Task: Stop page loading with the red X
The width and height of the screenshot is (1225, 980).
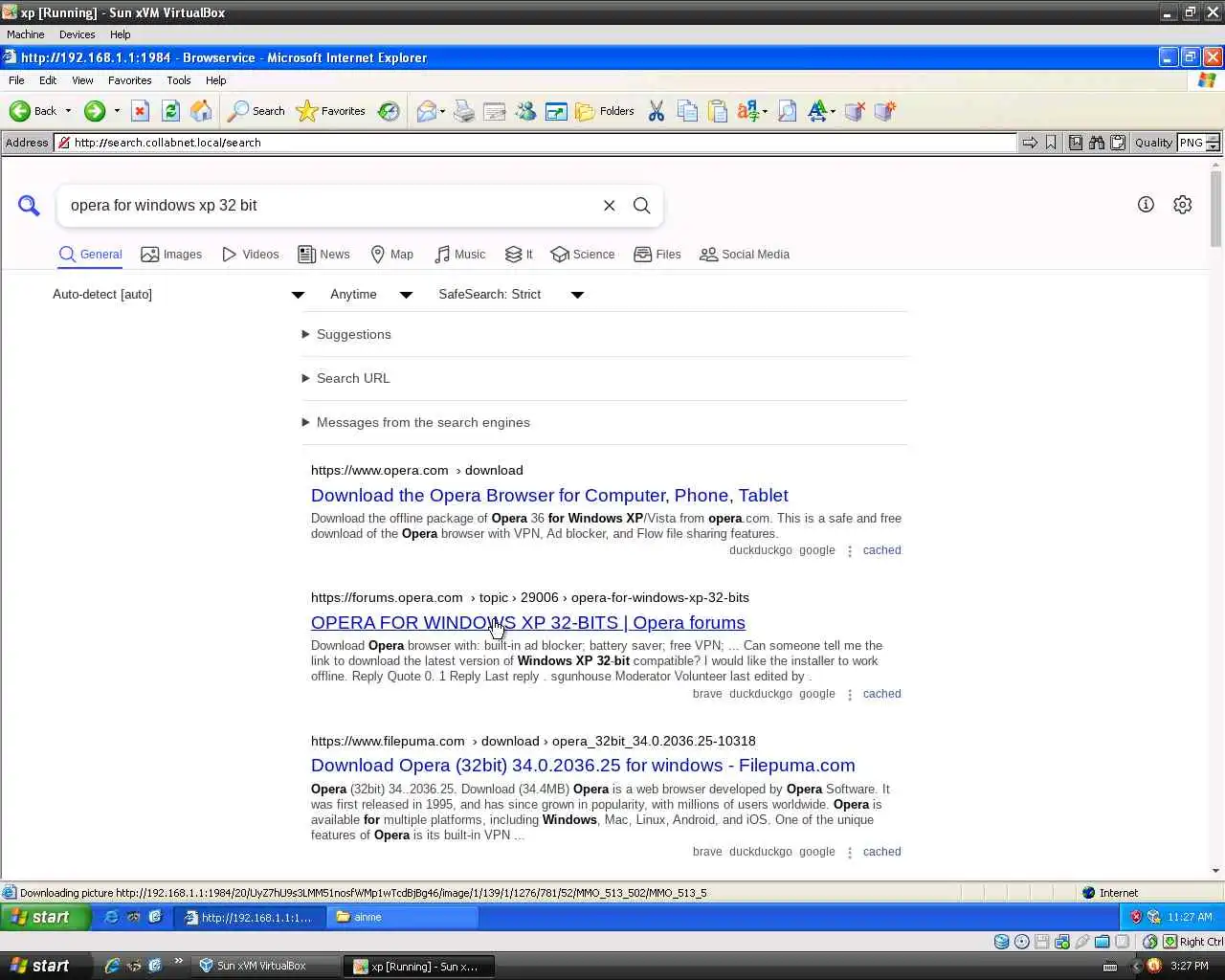Action: tap(140, 111)
